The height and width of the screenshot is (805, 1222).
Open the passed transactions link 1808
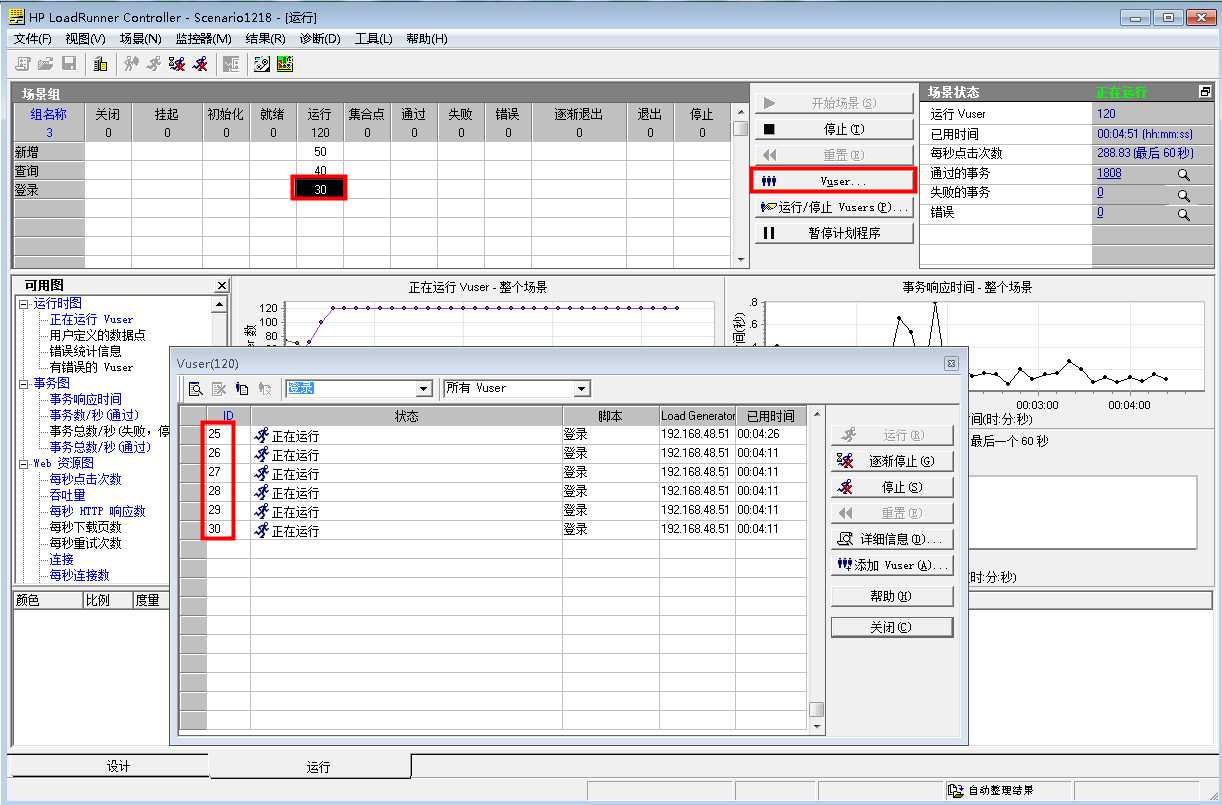click(x=1109, y=173)
